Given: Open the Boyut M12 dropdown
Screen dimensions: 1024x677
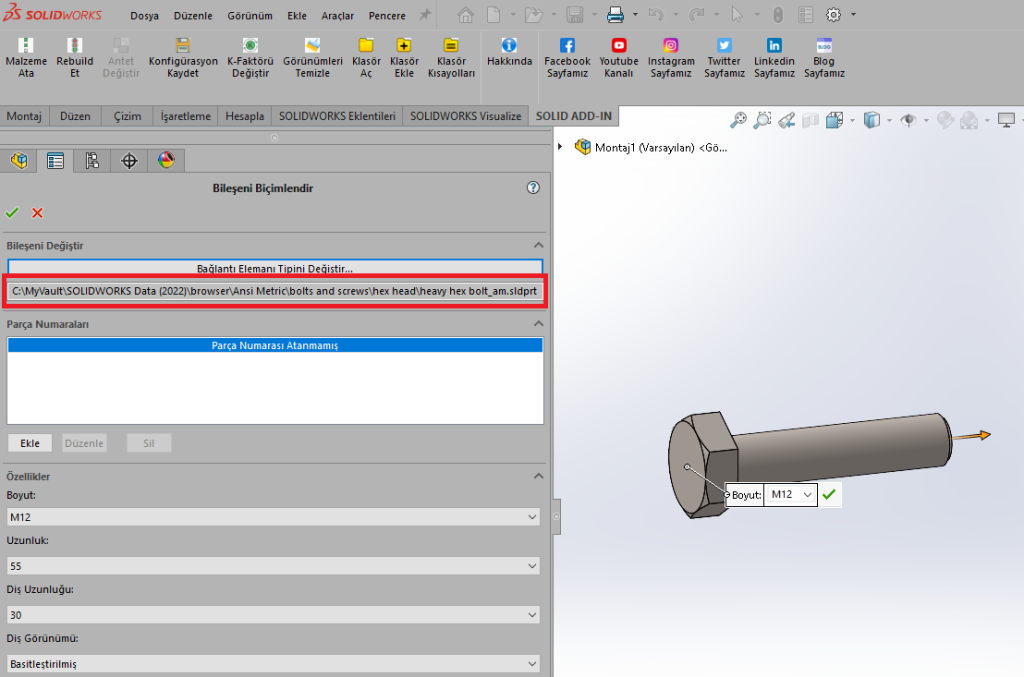Looking at the screenshot, I should [273, 517].
